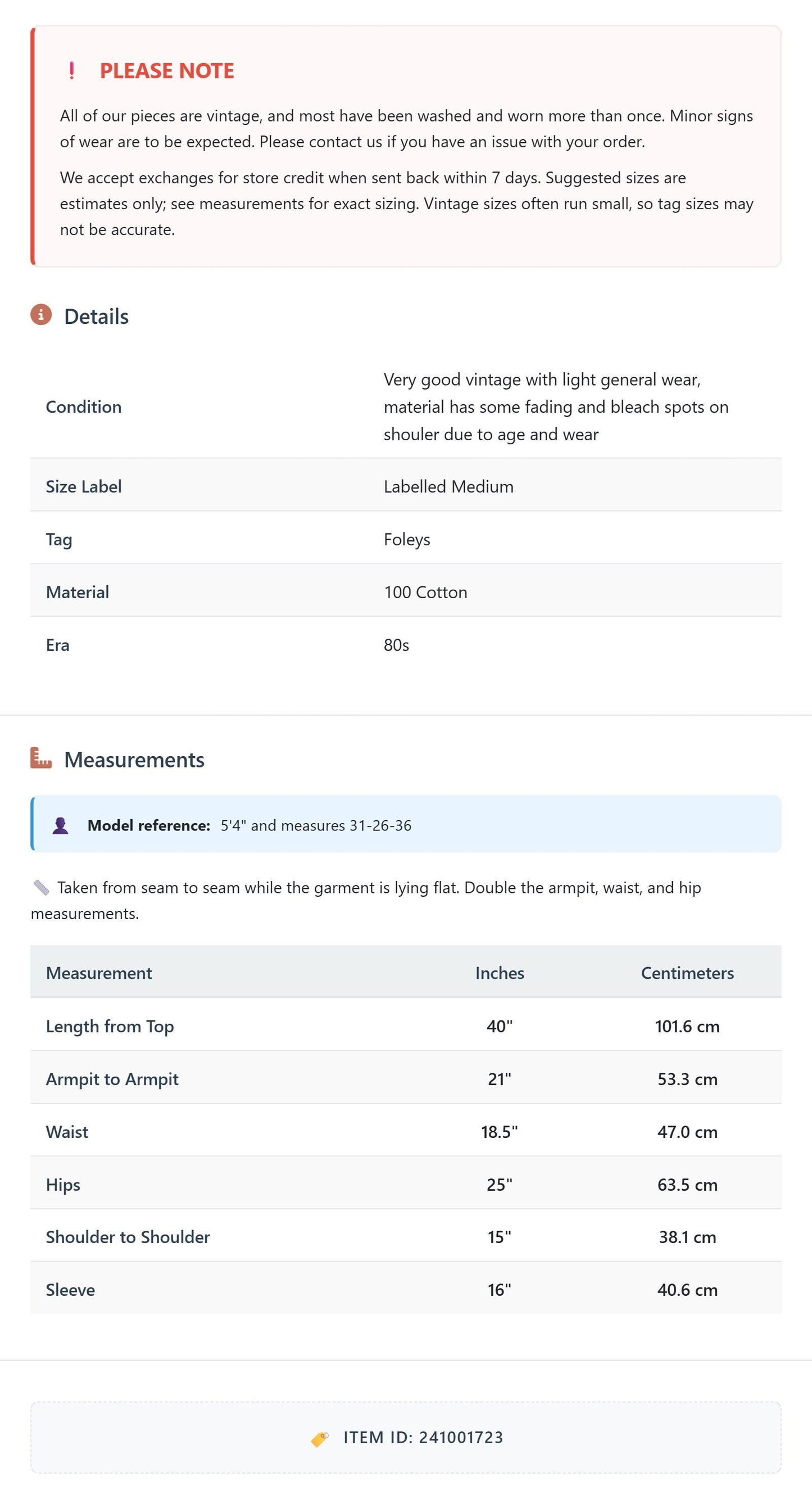Screen dimensions: 812x1500
Task: Click the yellow tag icon near Item ID
Action: [320, 1439]
